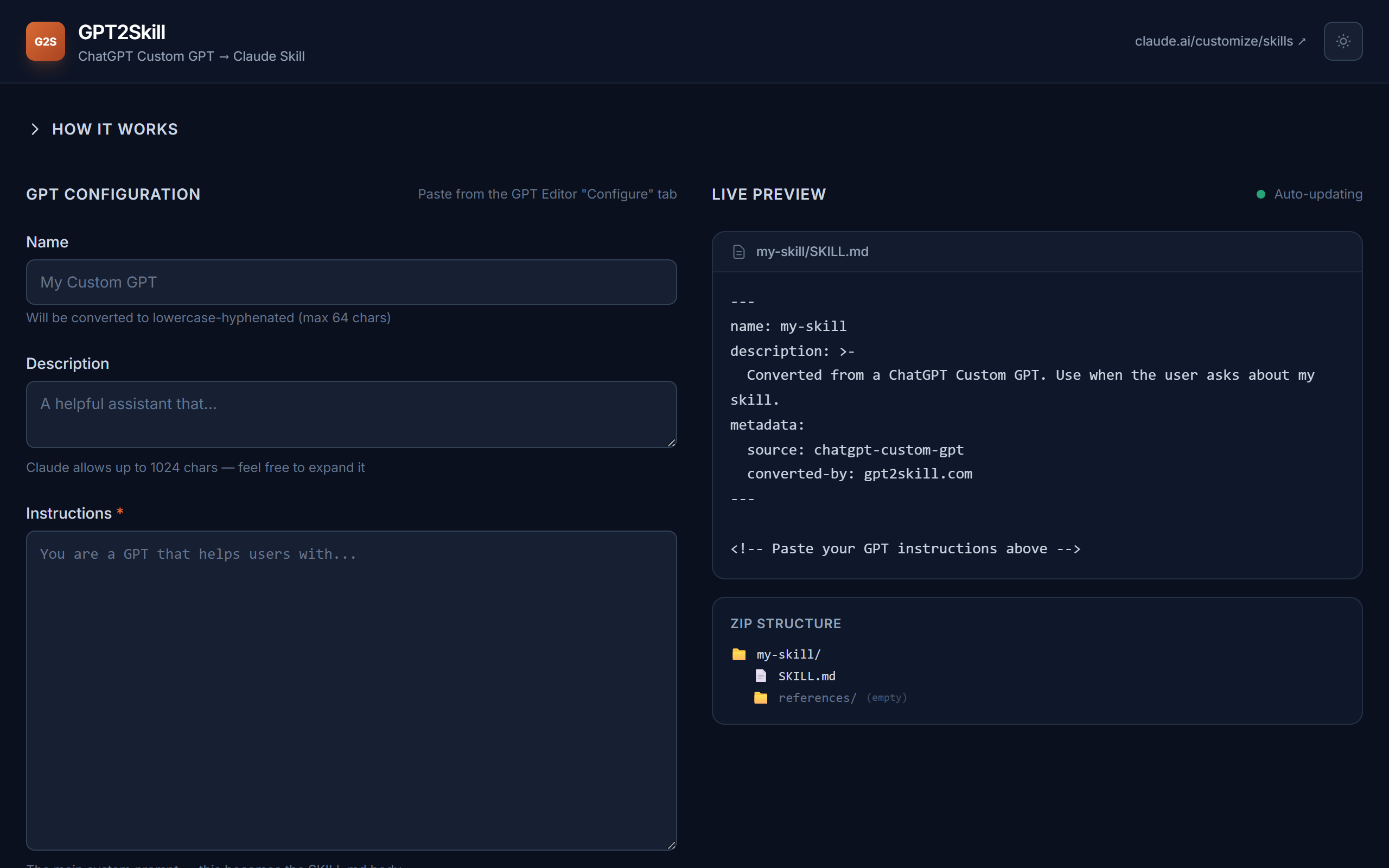This screenshot has height=868, width=1389.
Task: Click the 'Paste your GPT instructions above' comment
Action: [x=905, y=548]
